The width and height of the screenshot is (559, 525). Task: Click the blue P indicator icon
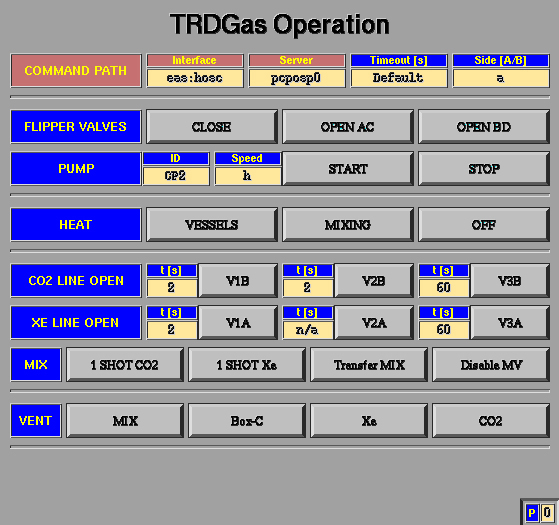tap(532, 513)
